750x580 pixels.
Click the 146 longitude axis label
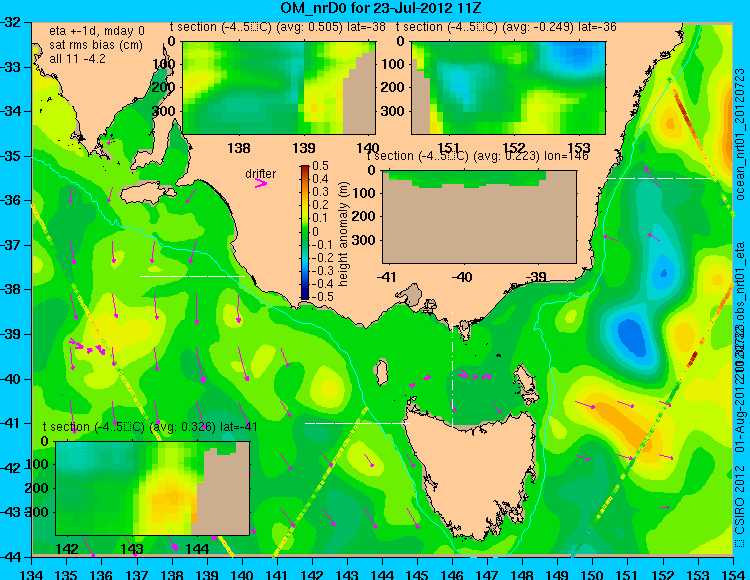(x=452, y=574)
